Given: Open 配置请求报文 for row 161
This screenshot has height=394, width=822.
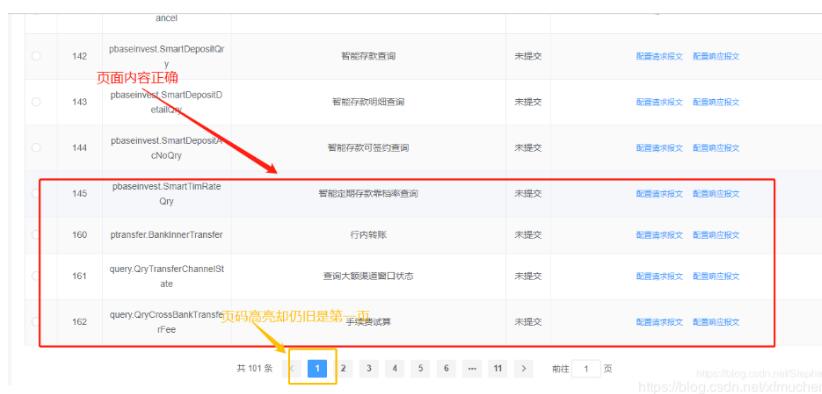Looking at the screenshot, I should point(659,276).
